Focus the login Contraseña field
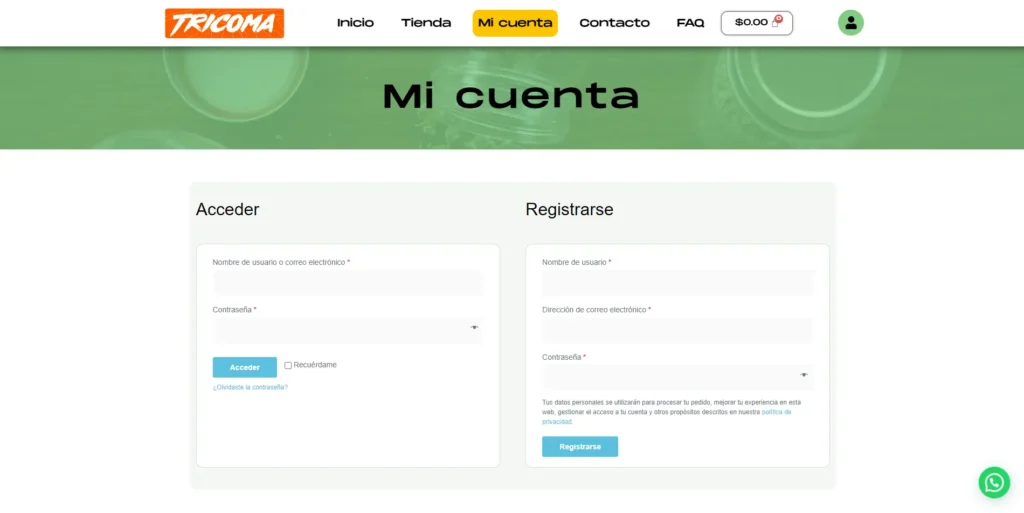1024x513 pixels. (x=348, y=330)
